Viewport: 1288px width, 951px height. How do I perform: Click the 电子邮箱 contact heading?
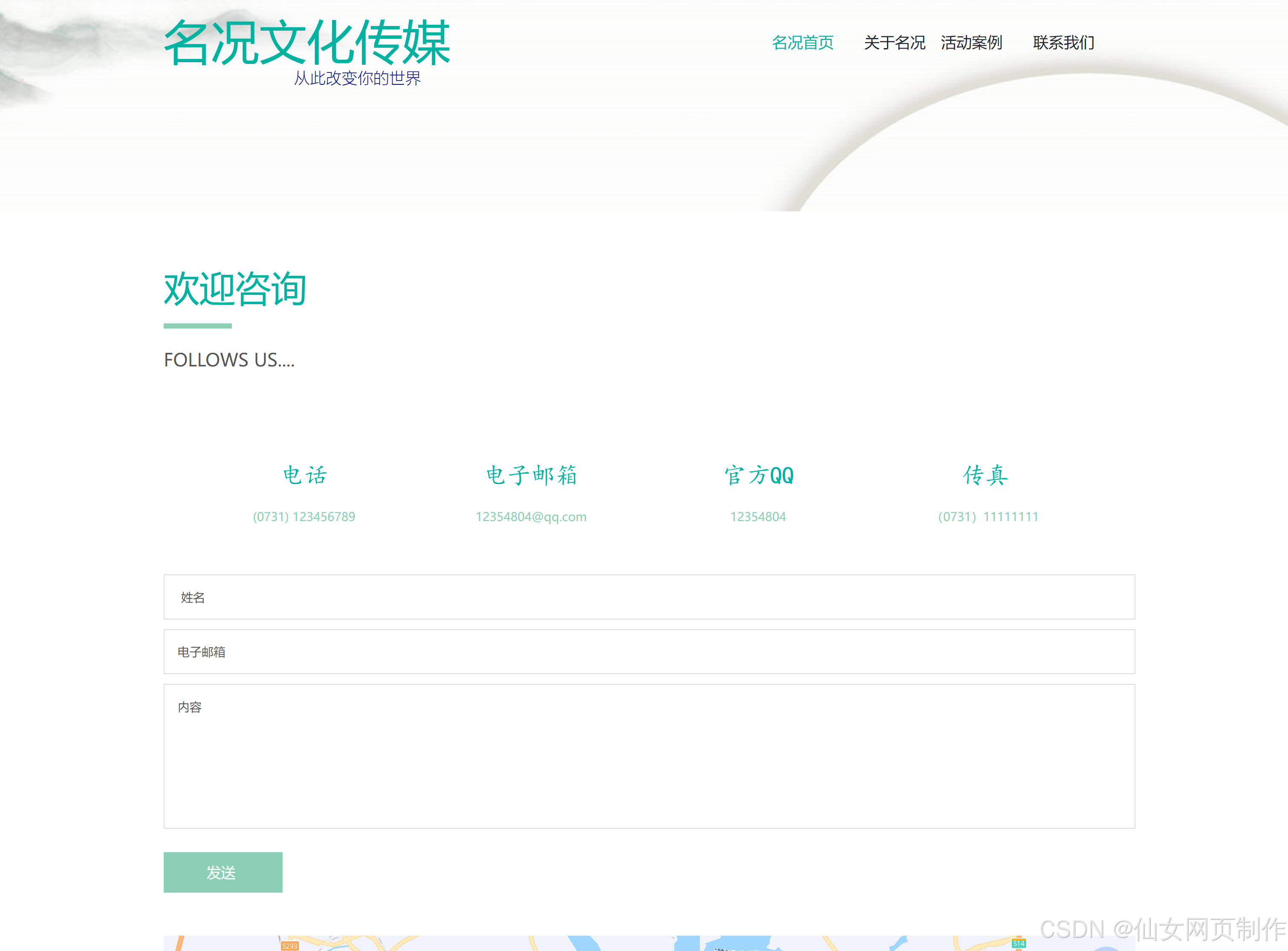pyautogui.click(x=531, y=475)
